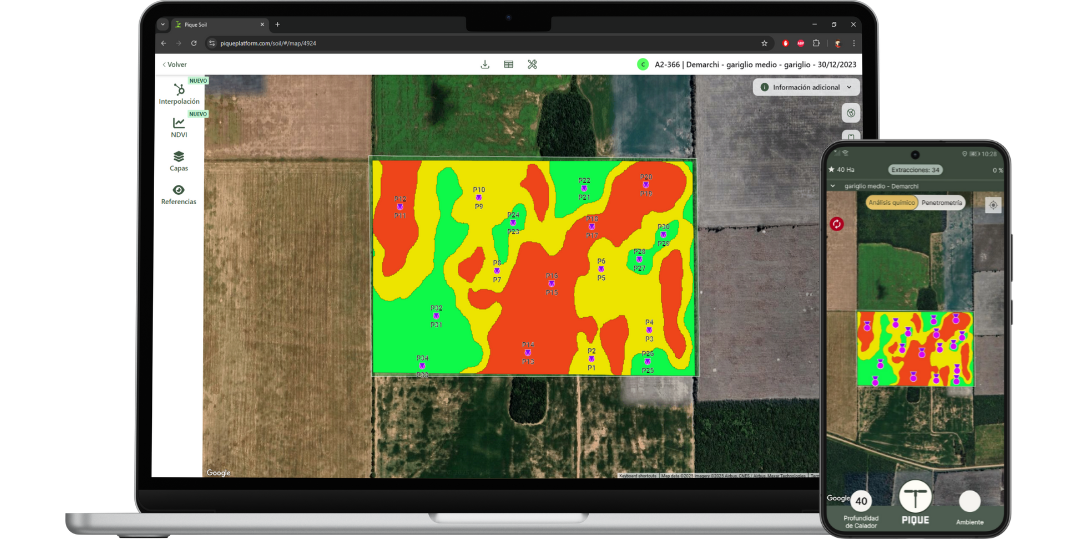Select sample point marker P34
Viewport: 1080px width, 540px height.
pyautogui.click(x=422, y=366)
